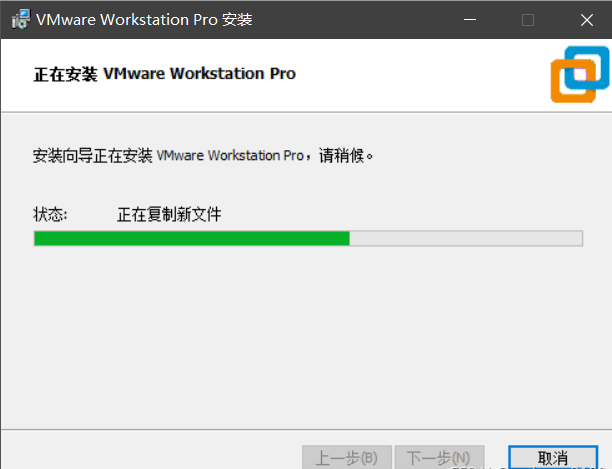
Task: Minimize the VMware installer window
Action: click(x=470, y=20)
